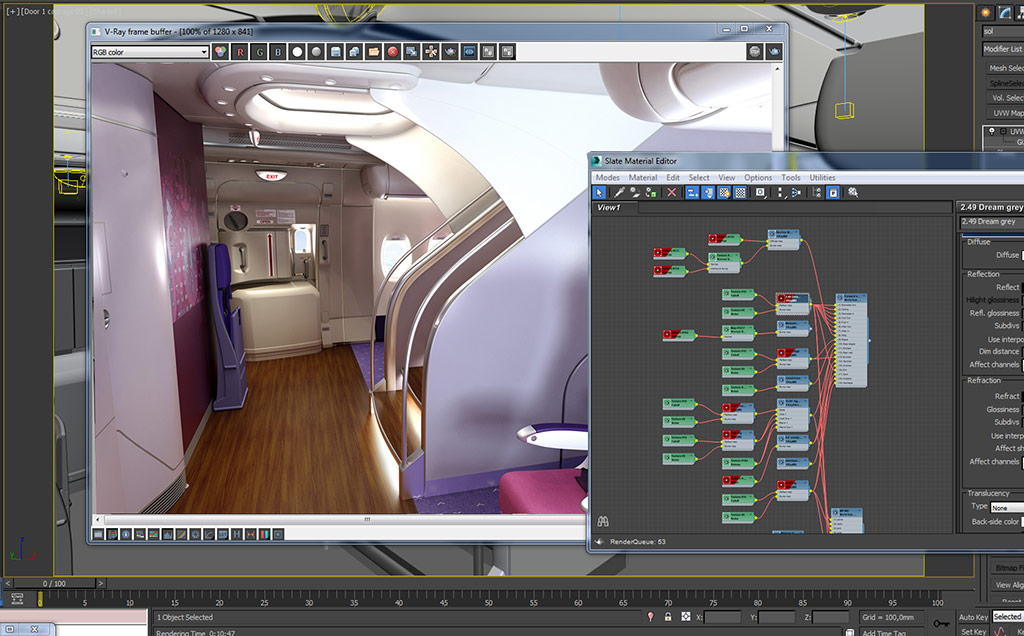Select the View1 tab
Screen dimensions: 1024x636
tap(609, 208)
